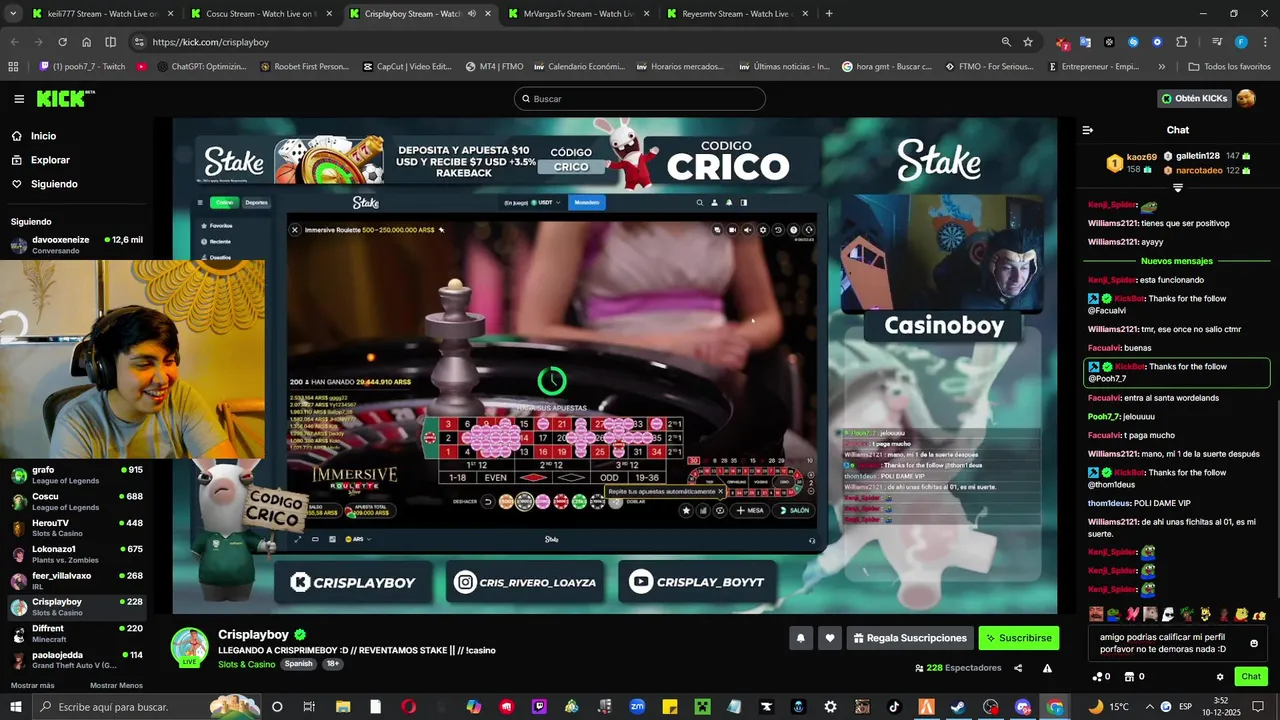Share the stream with the share icon
Image resolution: width=1280 pixels, height=720 pixels.
(1018, 668)
